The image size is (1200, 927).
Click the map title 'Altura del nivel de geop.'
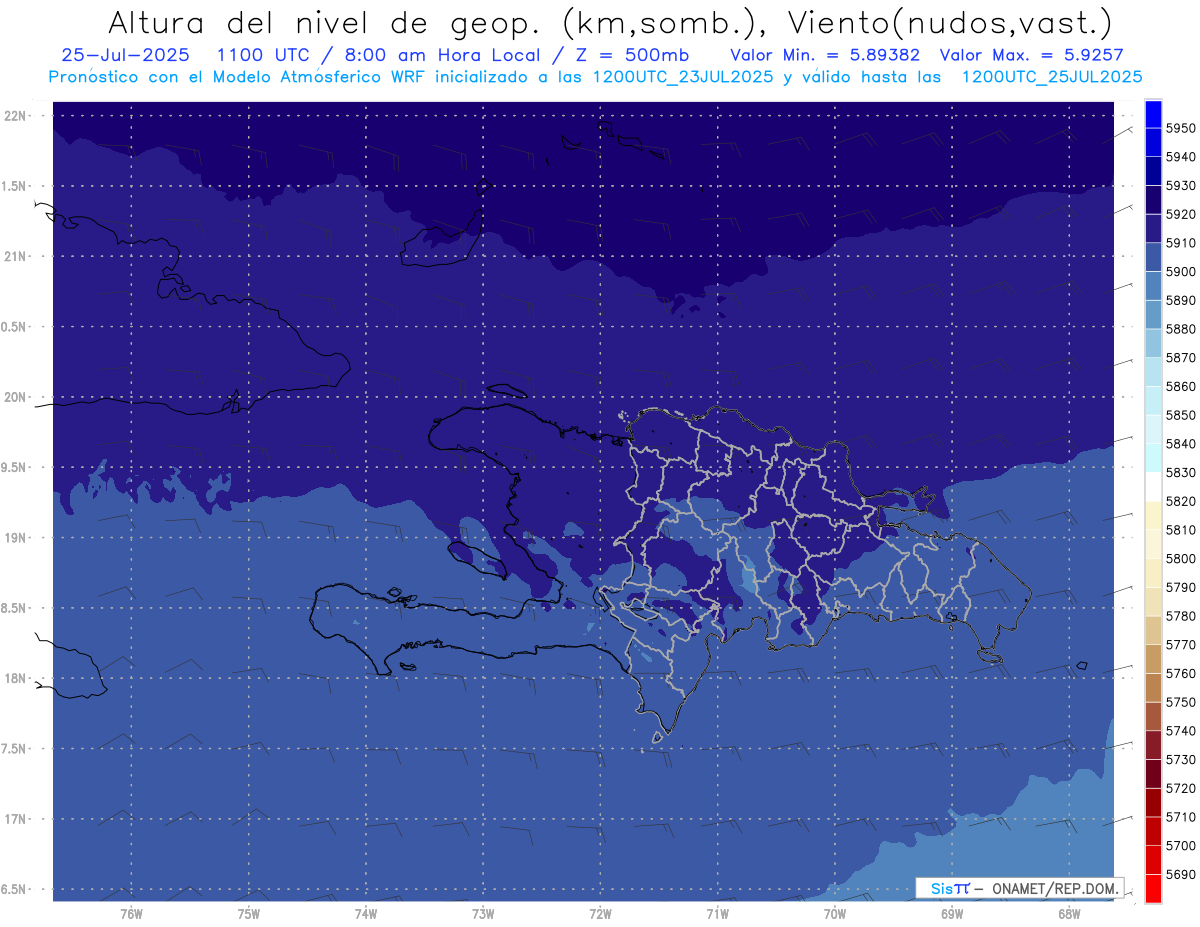[x=324, y=23]
